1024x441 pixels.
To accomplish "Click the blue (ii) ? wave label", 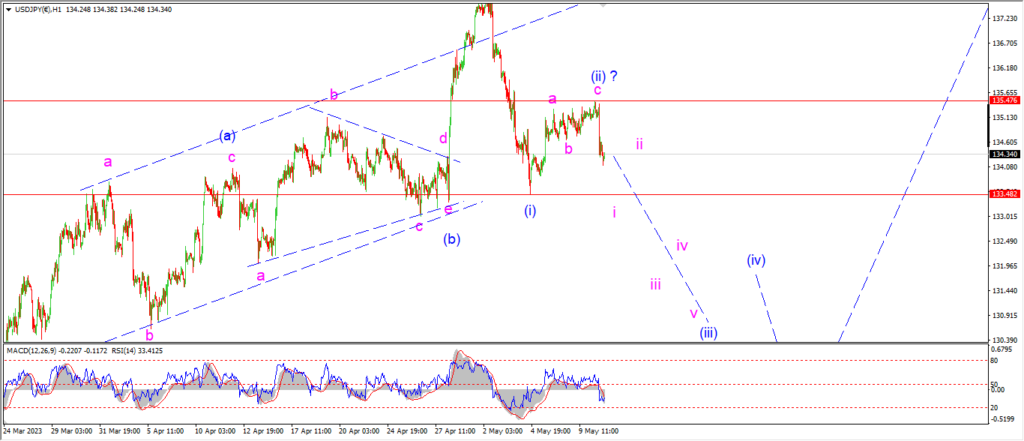I will point(604,76).
